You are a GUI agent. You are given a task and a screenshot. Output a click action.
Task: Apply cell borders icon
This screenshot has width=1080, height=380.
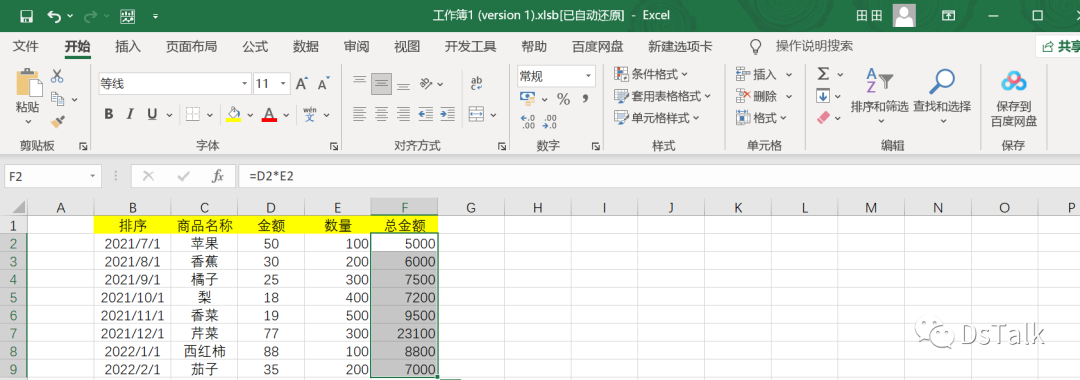click(x=193, y=114)
